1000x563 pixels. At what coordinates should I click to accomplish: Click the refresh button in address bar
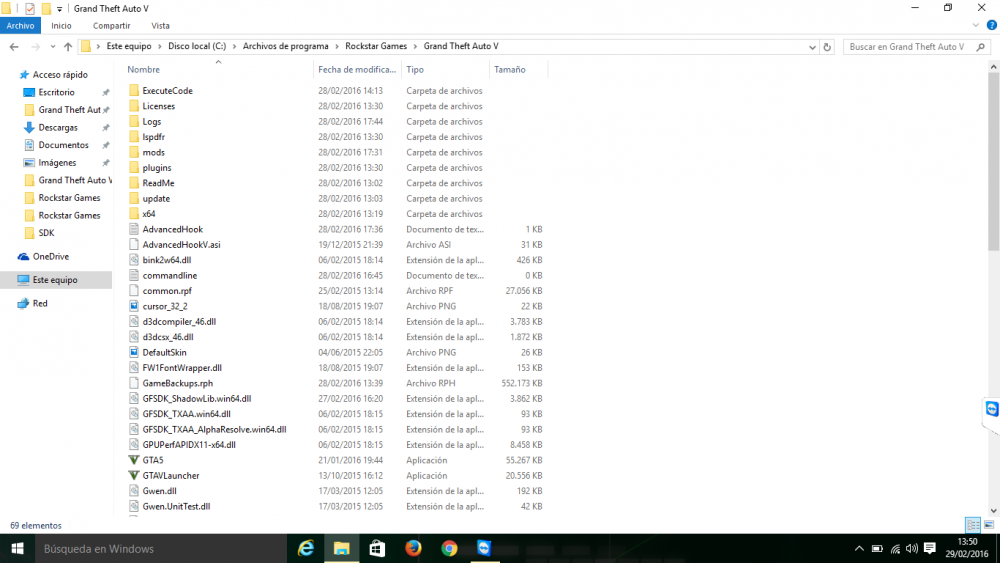[827, 47]
